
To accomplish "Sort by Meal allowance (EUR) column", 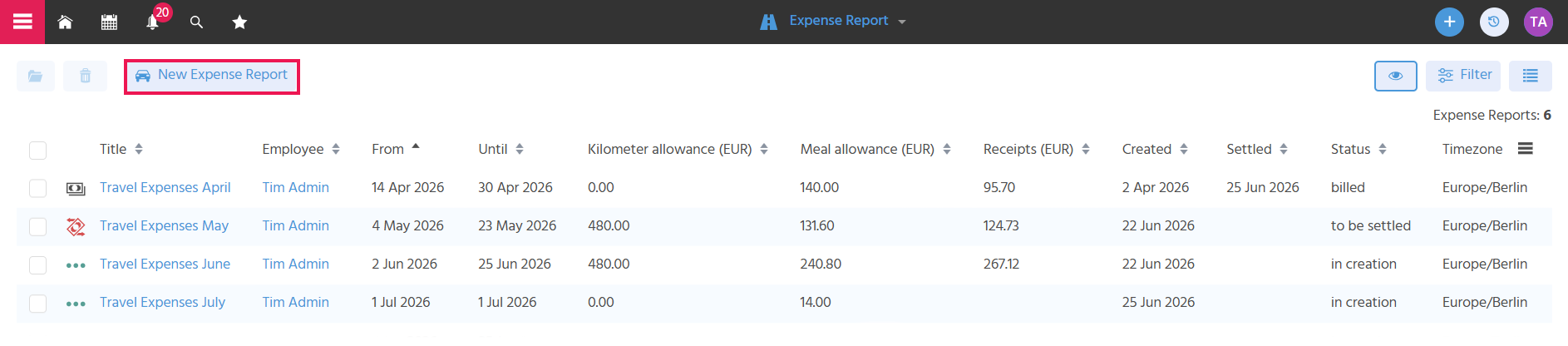I will (875, 149).
